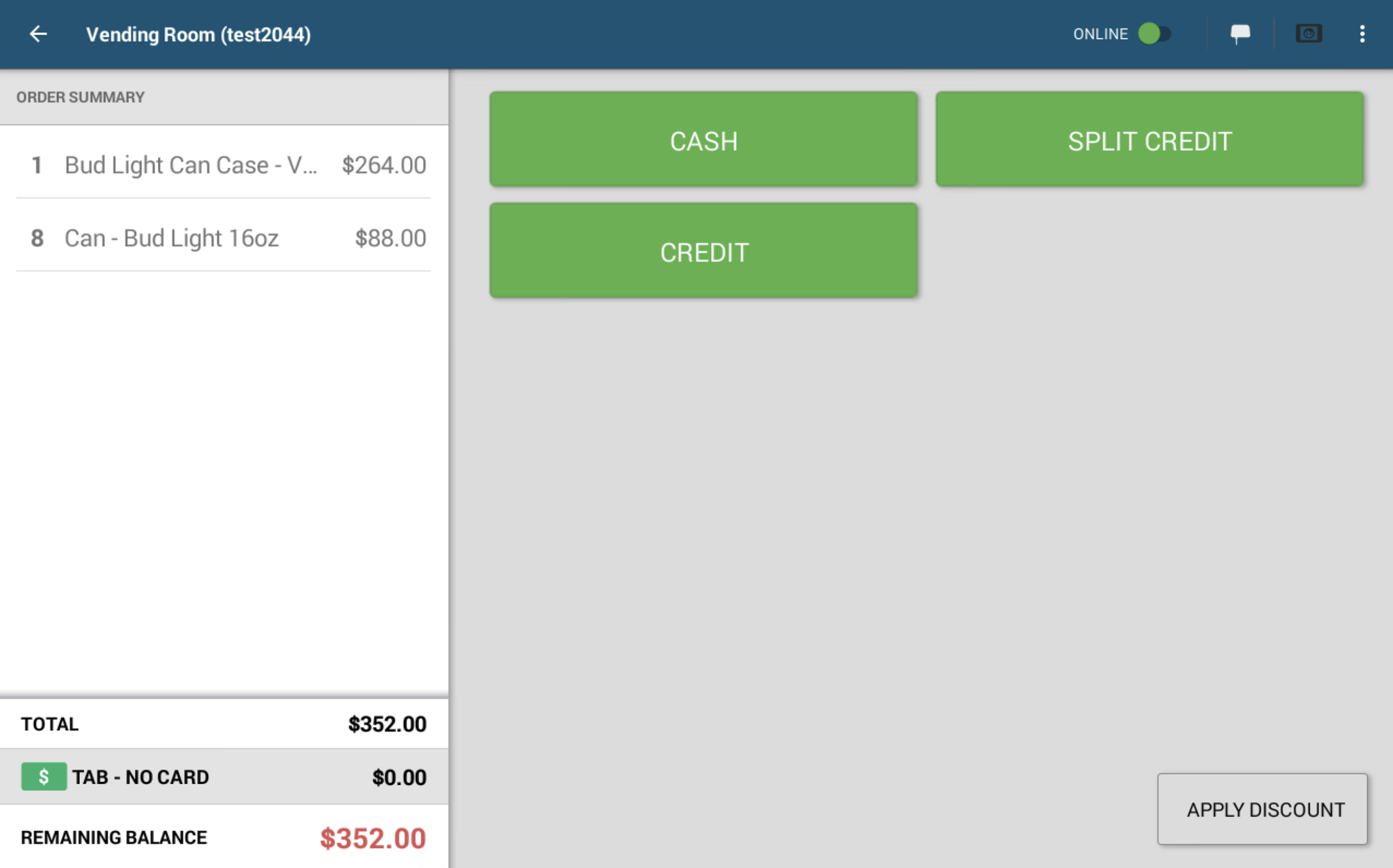Tap APPLY DISCOUNT button
The width and height of the screenshot is (1393, 868).
[x=1262, y=809]
